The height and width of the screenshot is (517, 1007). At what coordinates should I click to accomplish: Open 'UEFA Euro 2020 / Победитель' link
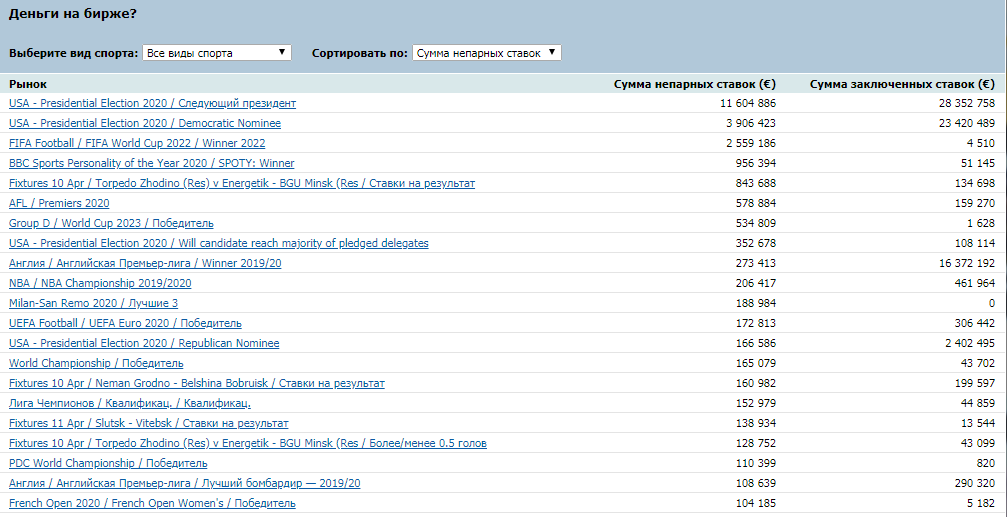tap(125, 323)
